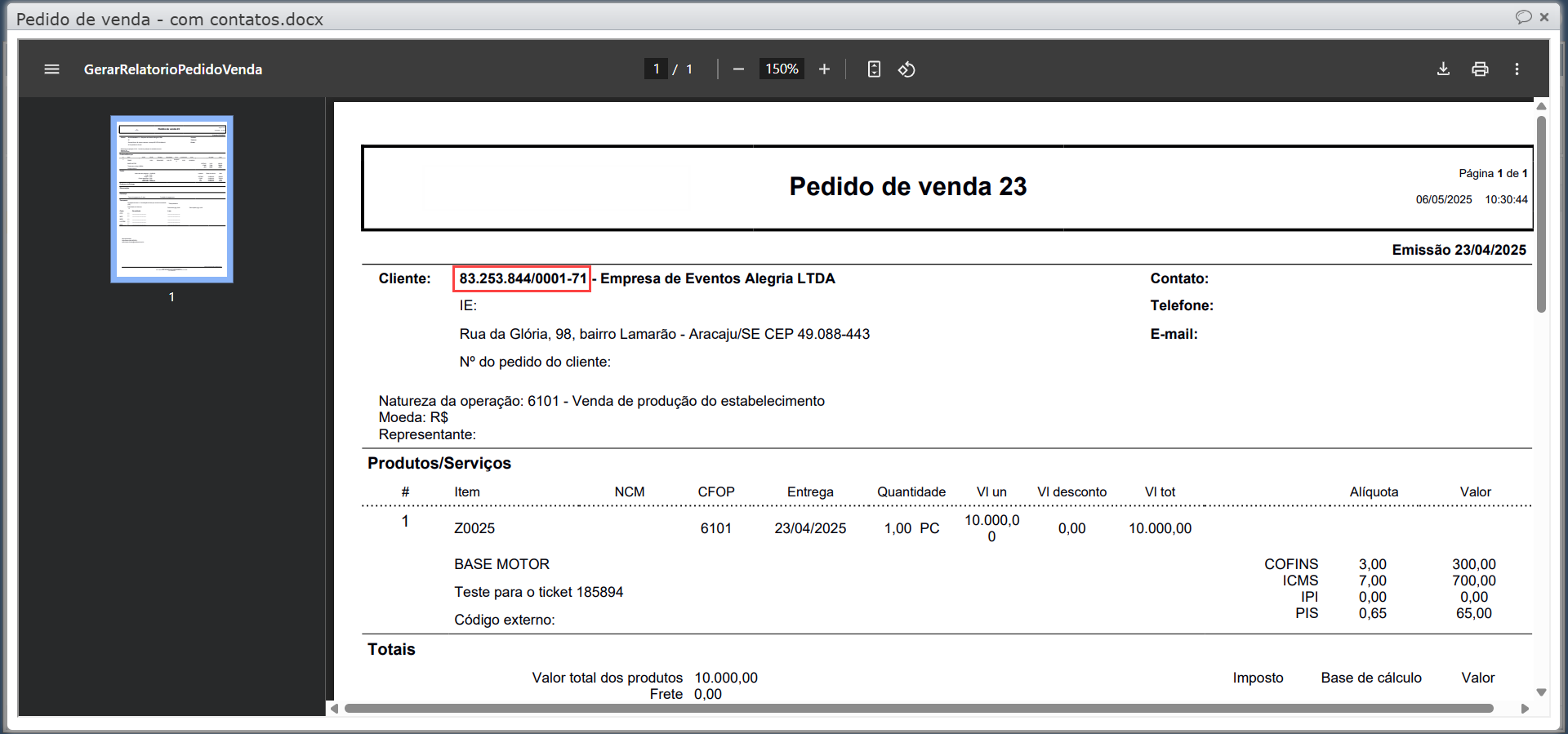Click the 'Totais' section heading
This screenshot has height=734, width=1568.
click(391, 649)
